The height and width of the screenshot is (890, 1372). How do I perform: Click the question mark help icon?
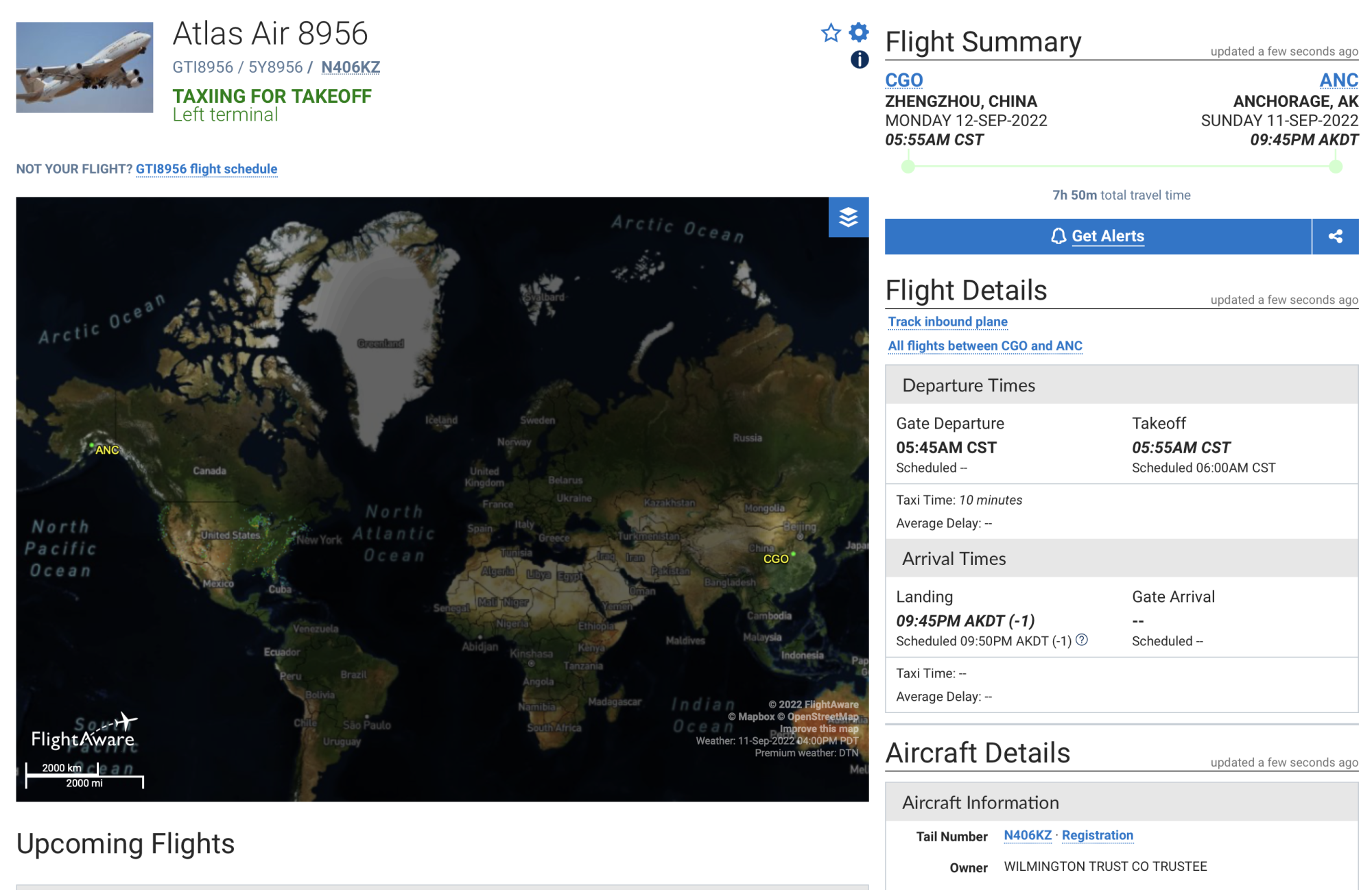[x=1082, y=640]
